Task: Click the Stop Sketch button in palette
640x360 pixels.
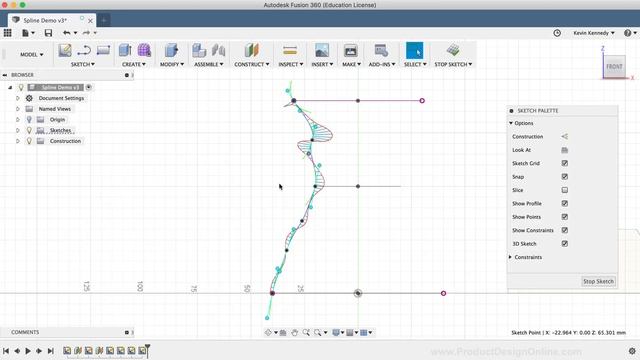Action: click(598, 281)
